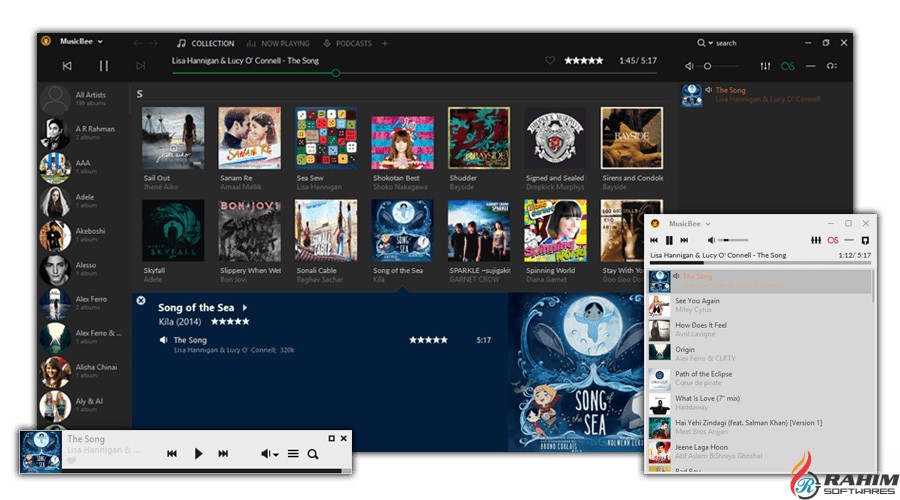Expand the mini player with square icon
Image resolution: width=900 pixels, height=500 pixels.
[331, 438]
